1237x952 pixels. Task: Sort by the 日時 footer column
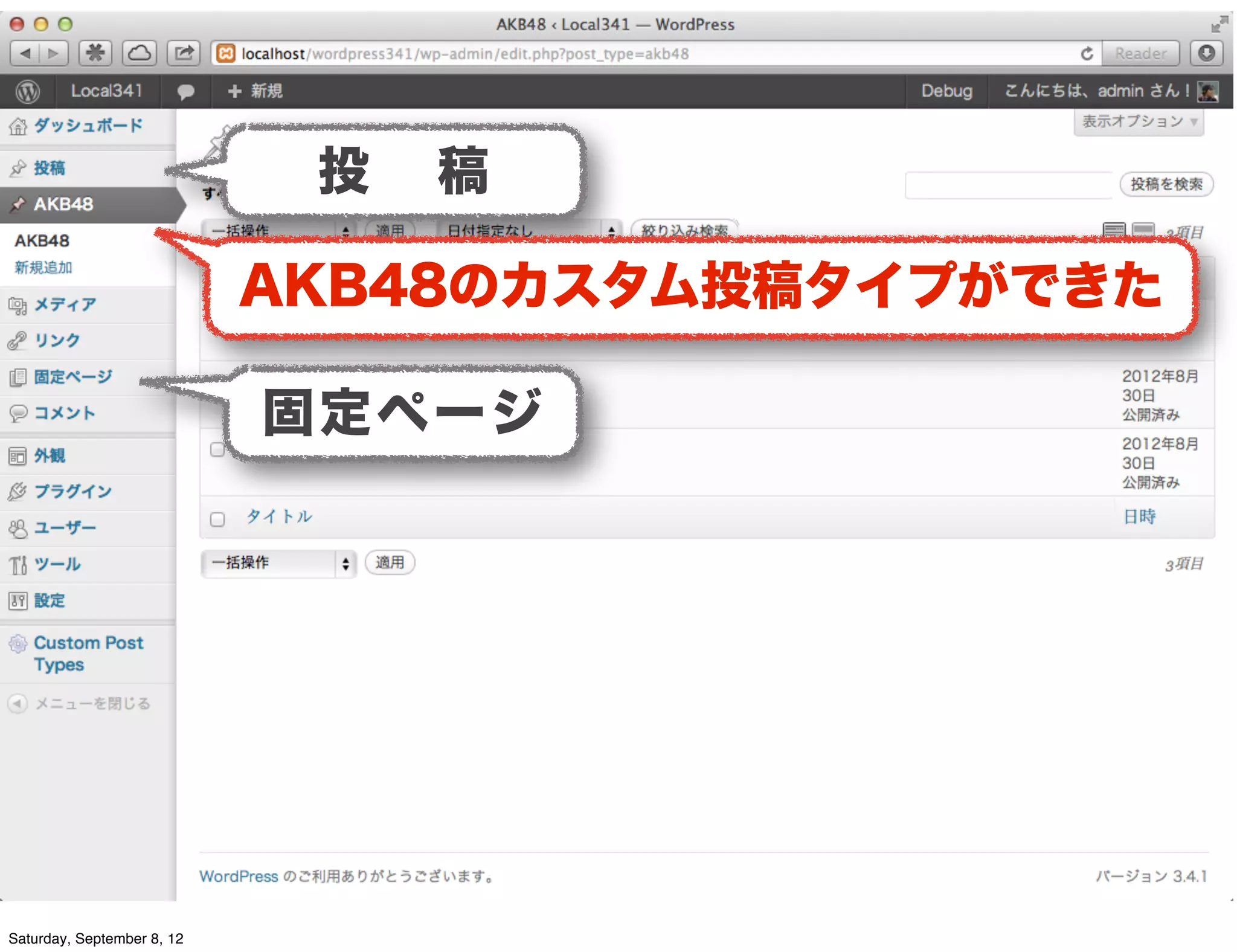pos(1140,516)
